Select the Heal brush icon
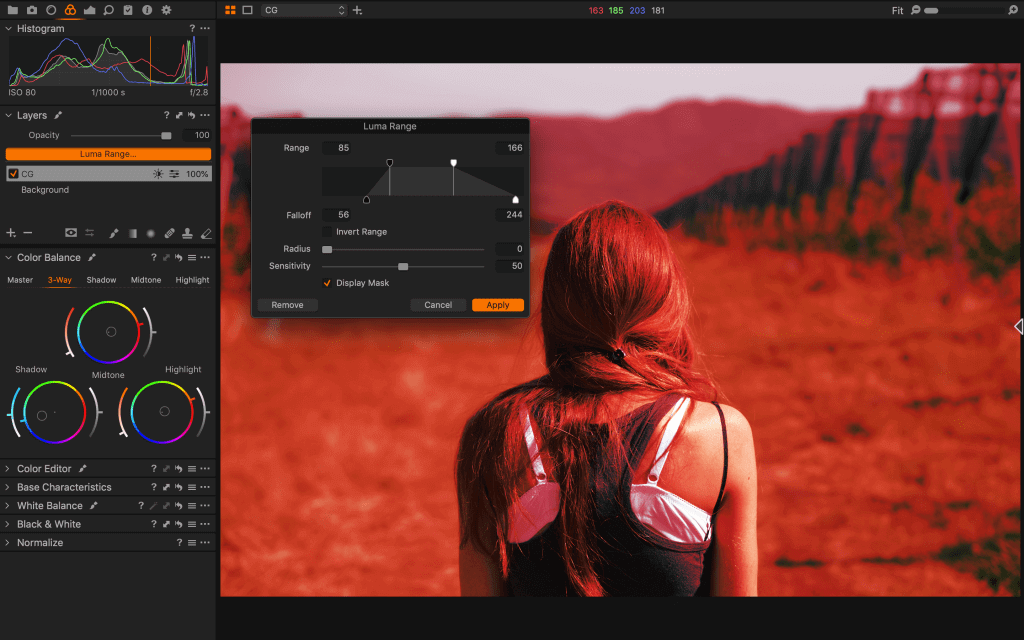 (168, 233)
